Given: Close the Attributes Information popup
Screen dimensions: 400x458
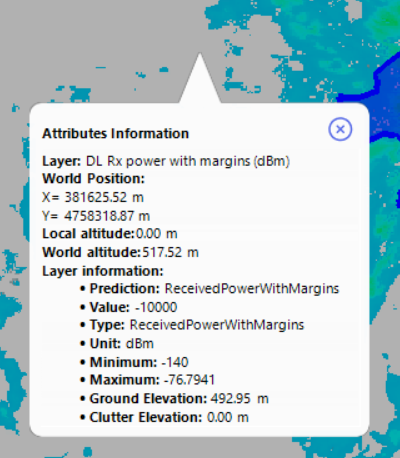Looking at the screenshot, I should (340, 129).
